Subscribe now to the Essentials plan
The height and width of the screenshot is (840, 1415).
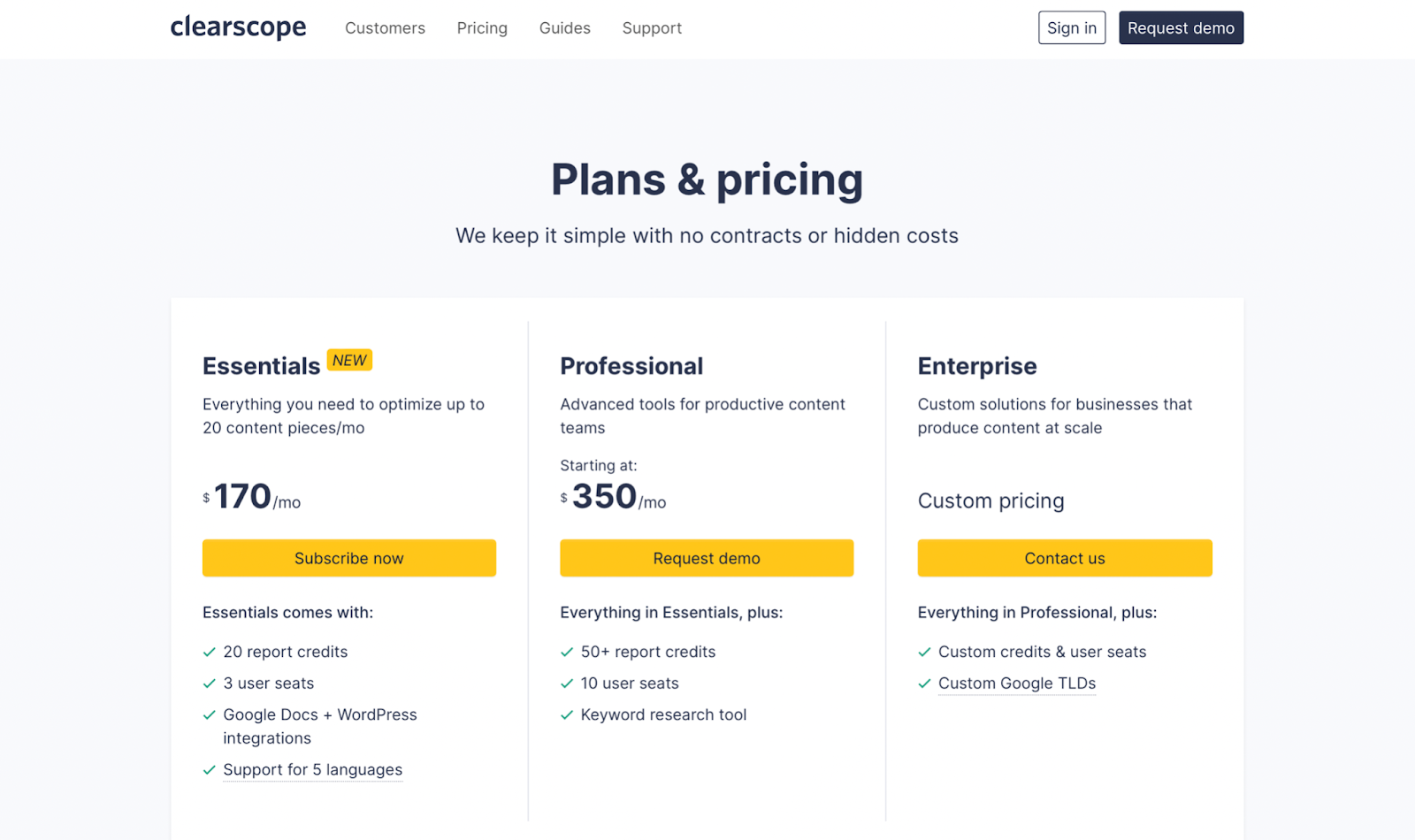(349, 558)
